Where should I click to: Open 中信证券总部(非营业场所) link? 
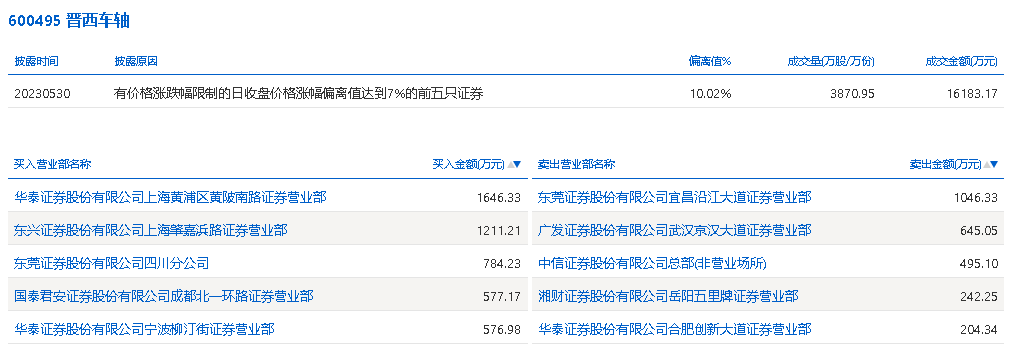coord(652,263)
